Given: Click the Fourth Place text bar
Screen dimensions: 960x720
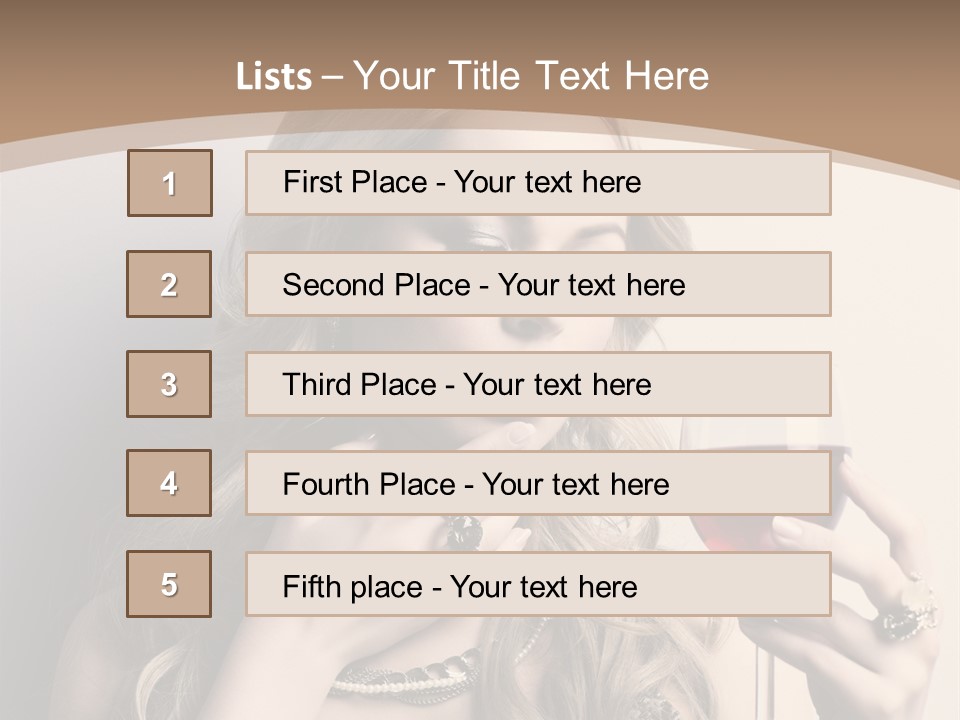Looking at the screenshot, I should (538, 484).
